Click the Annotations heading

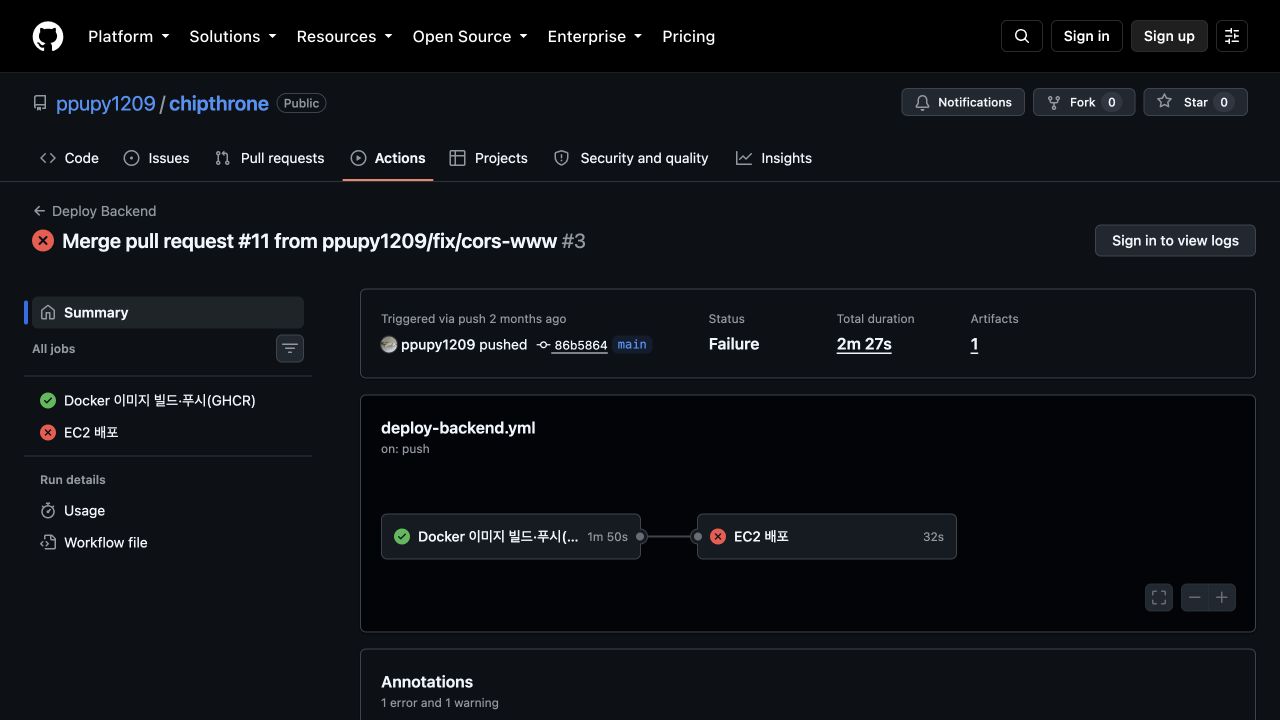click(427, 682)
